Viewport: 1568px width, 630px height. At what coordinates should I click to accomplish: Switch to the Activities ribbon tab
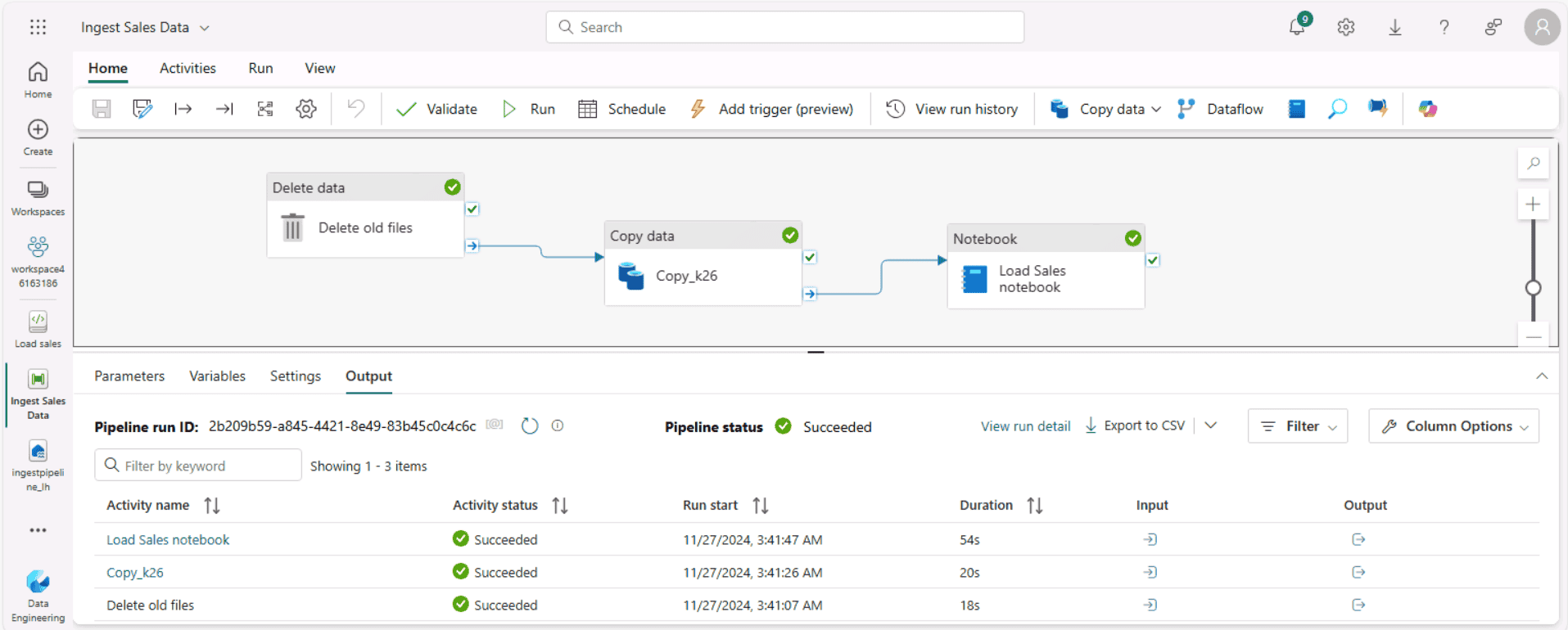(x=188, y=69)
